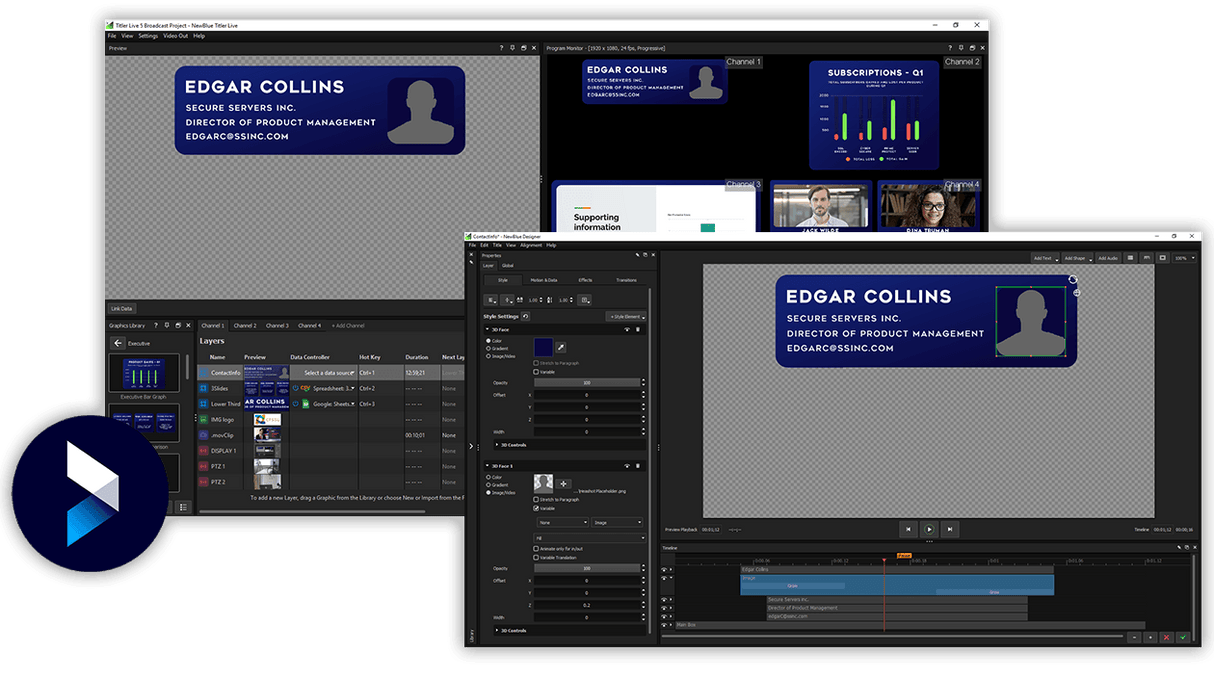Click Google Sheets icon in Lower Third row
1214x678 pixels.
[306, 404]
